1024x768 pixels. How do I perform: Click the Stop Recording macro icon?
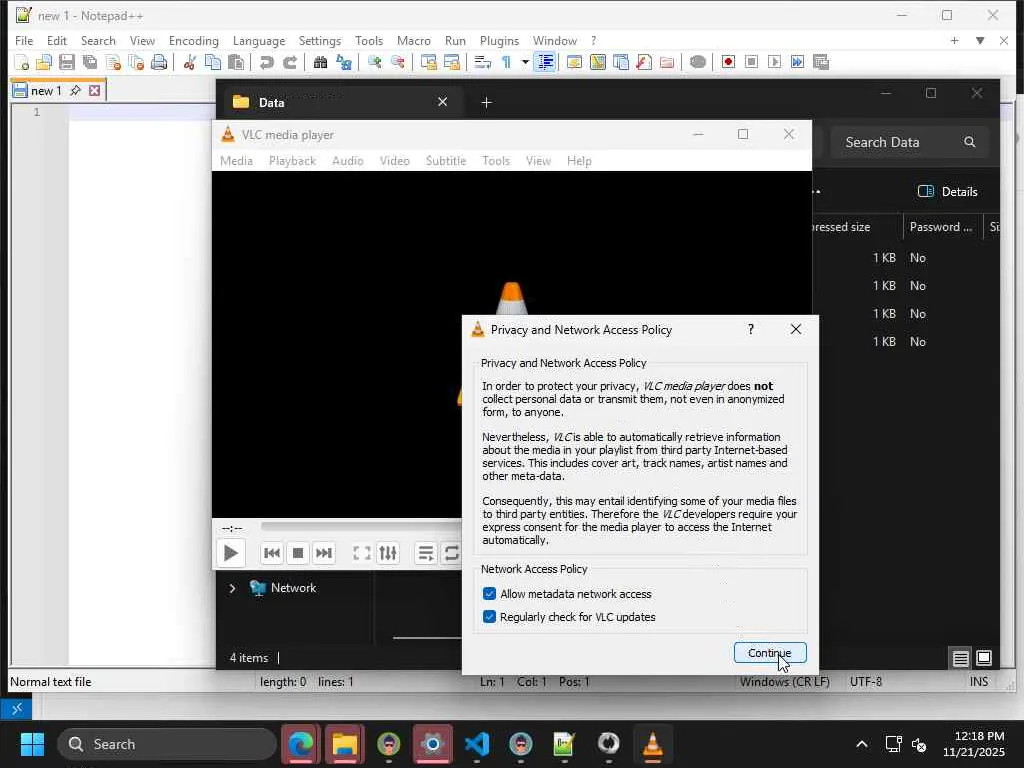(x=751, y=62)
